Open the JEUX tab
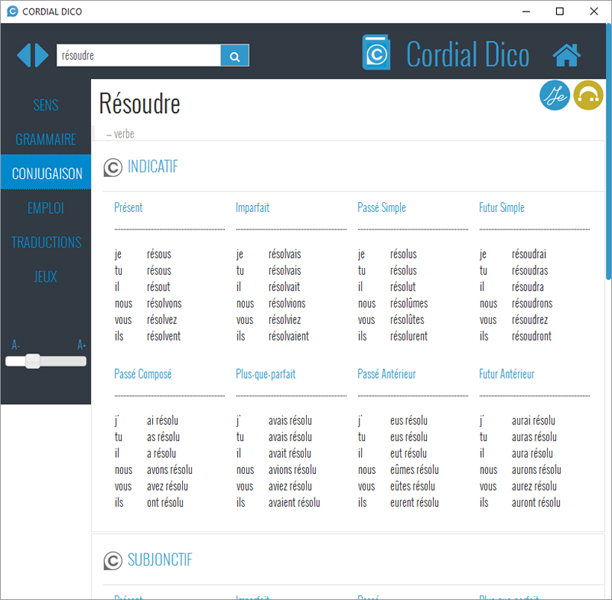 point(46,277)
